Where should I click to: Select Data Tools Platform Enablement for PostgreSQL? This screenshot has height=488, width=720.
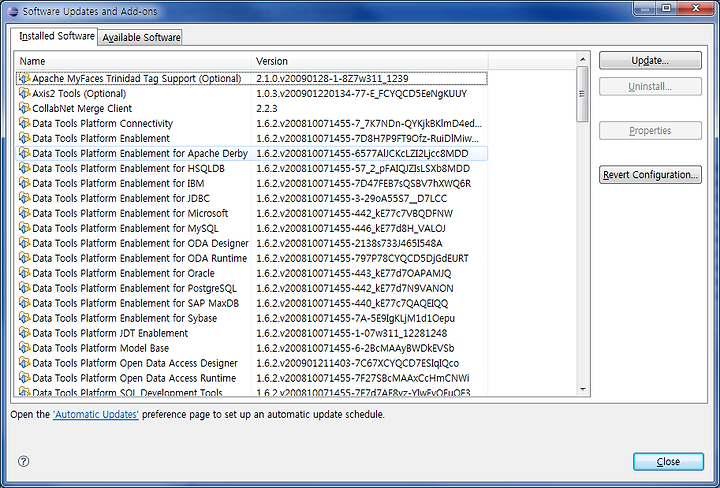(x=252, y=288)
